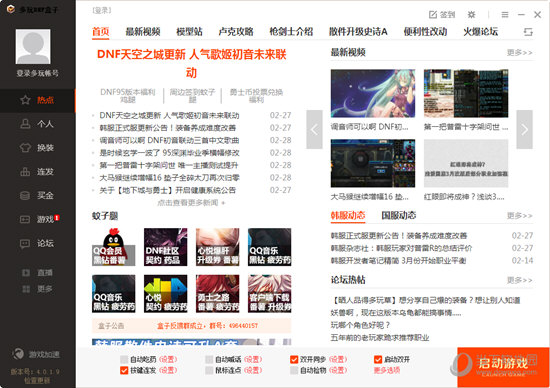
Task: Click the refresh icon beside 火爆论坛
Action: (x=528, y=32)
